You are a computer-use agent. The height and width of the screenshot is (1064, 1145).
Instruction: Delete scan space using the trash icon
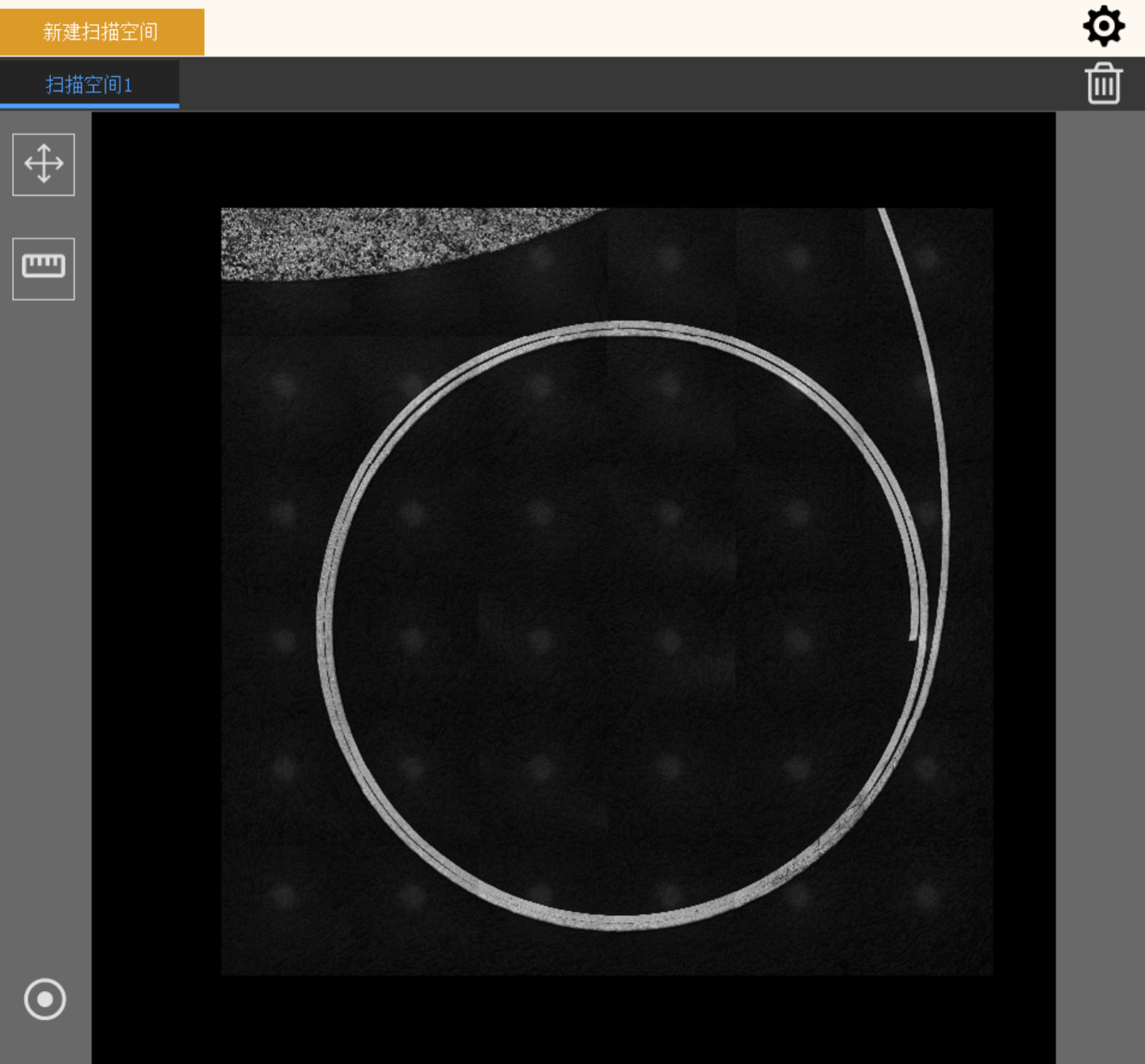pyautogui.click(x=1104, y=83)
